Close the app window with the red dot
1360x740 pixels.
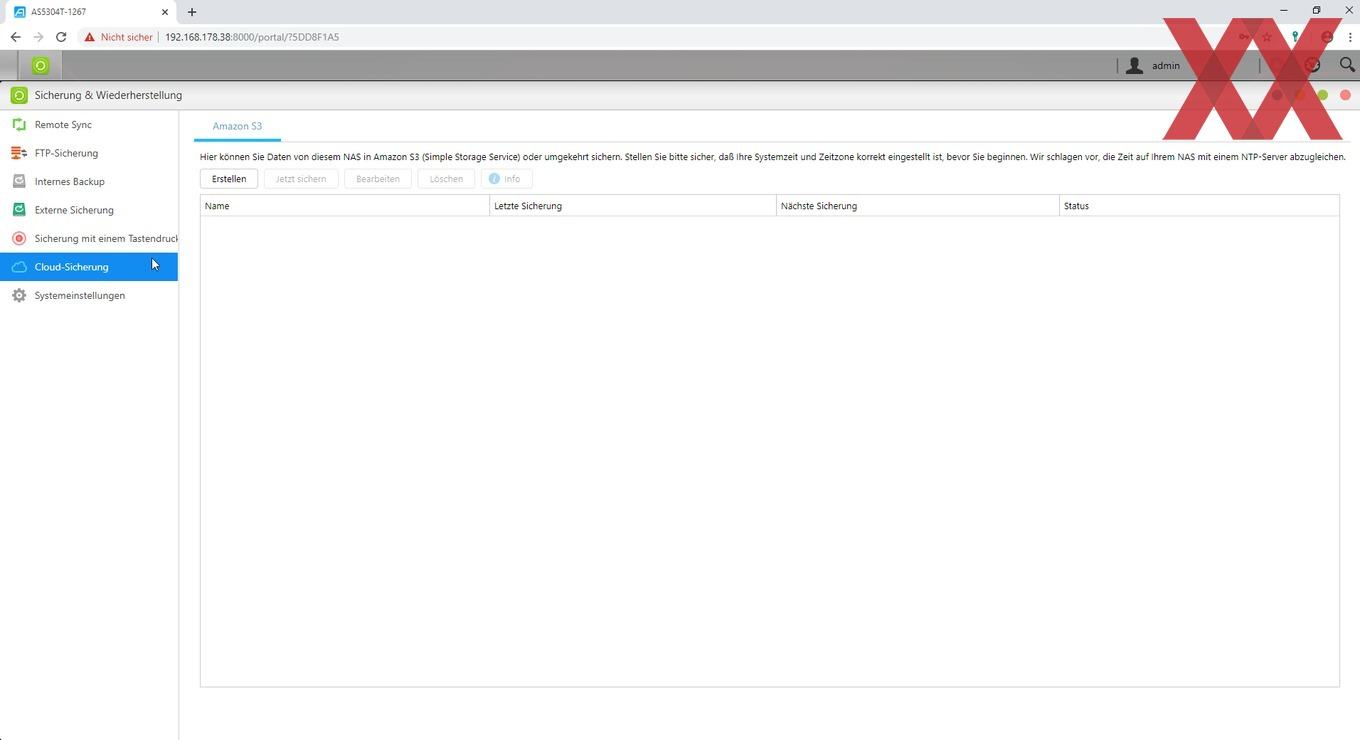(1345, 95)
